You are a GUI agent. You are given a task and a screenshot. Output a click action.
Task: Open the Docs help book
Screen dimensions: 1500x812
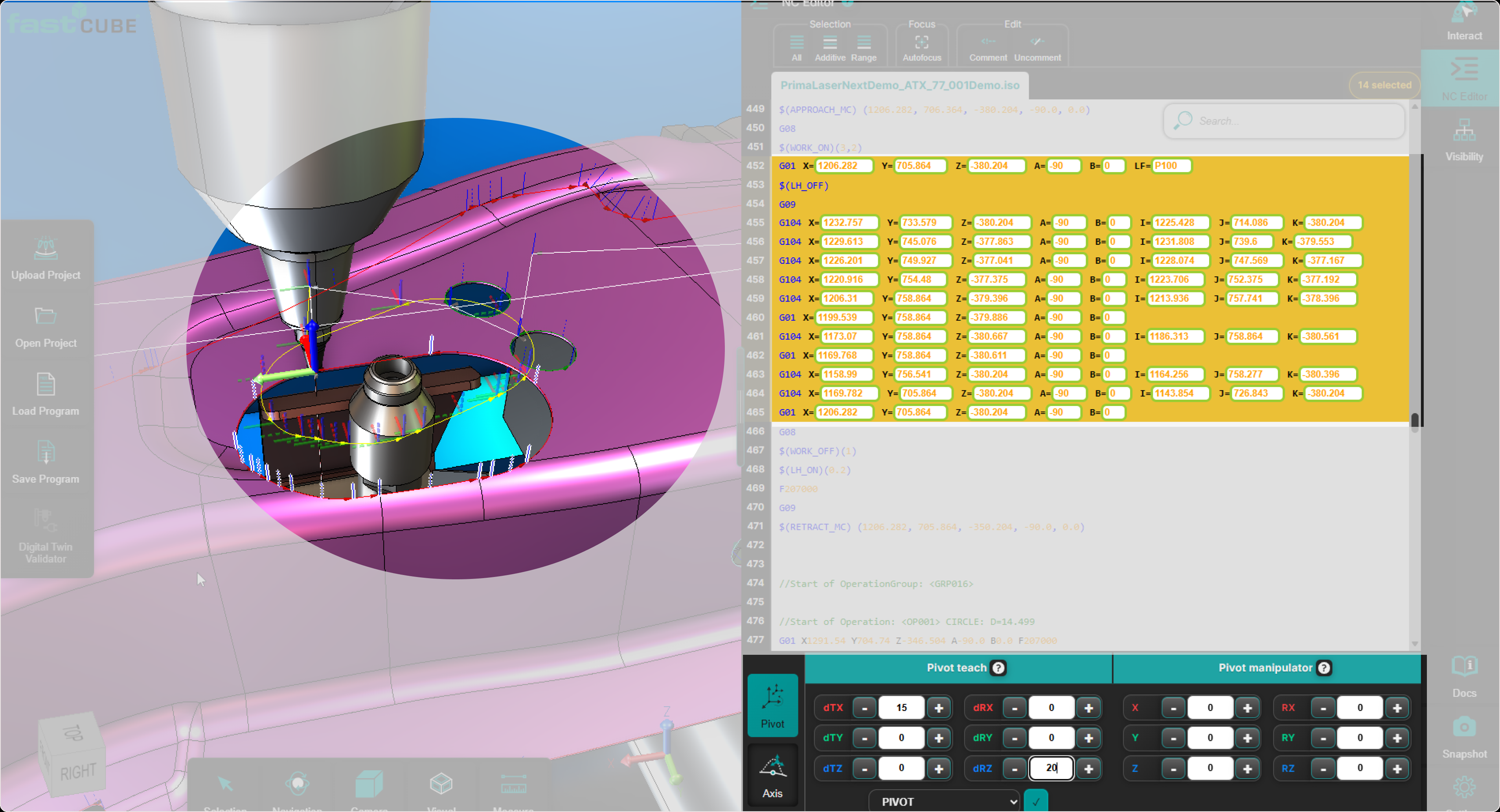[1464, 676]
